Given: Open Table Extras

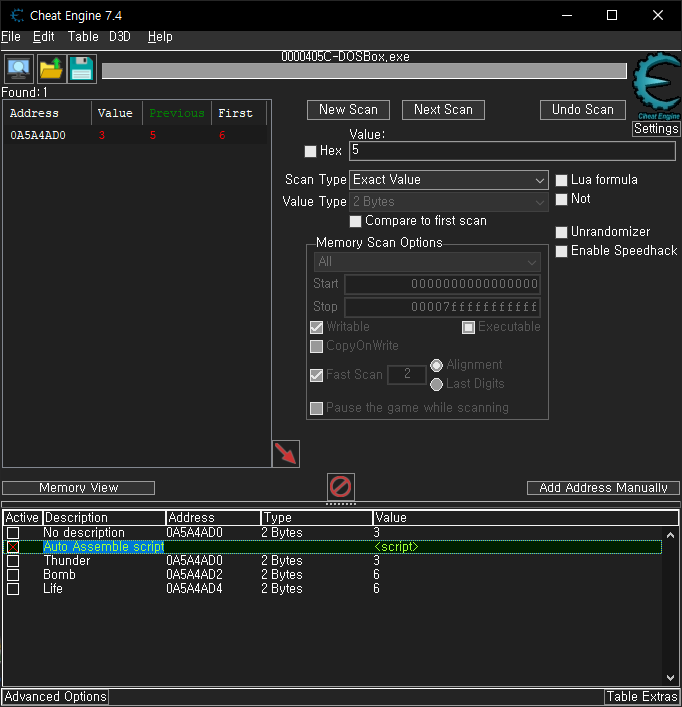Looking at the screenshot, I should [642, 697].
